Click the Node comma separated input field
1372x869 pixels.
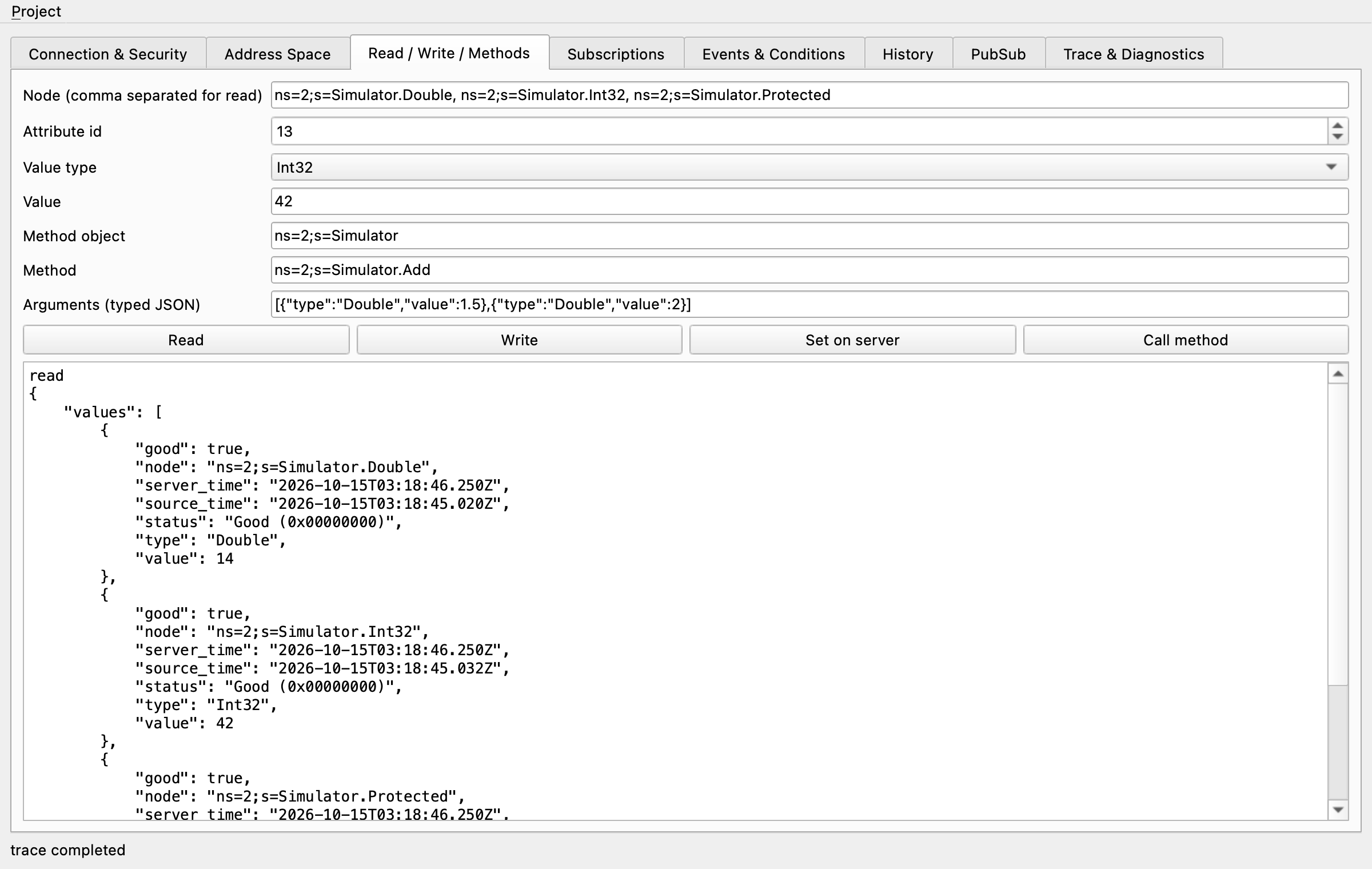tap(809, 95)
